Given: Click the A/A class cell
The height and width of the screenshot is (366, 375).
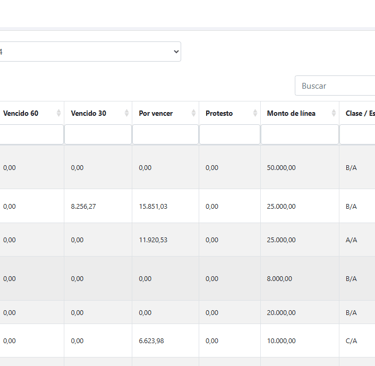Looking at the screenshot, I should pyautogui.click(x=351, y=240).
